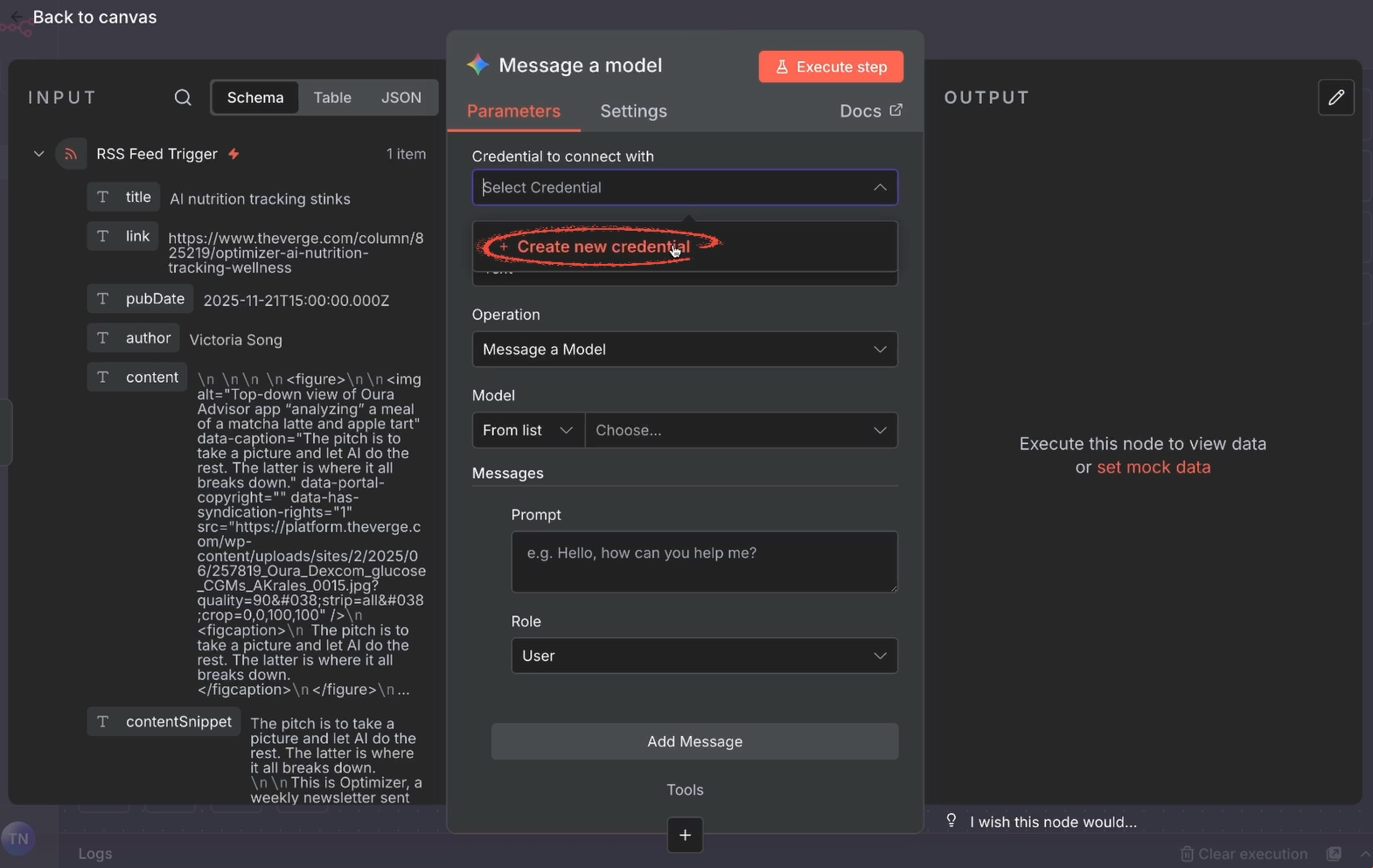The width and height of the screenshot is (1373, 868).
Task: Open the From list model mode dropdown
Action: (528, 430)
